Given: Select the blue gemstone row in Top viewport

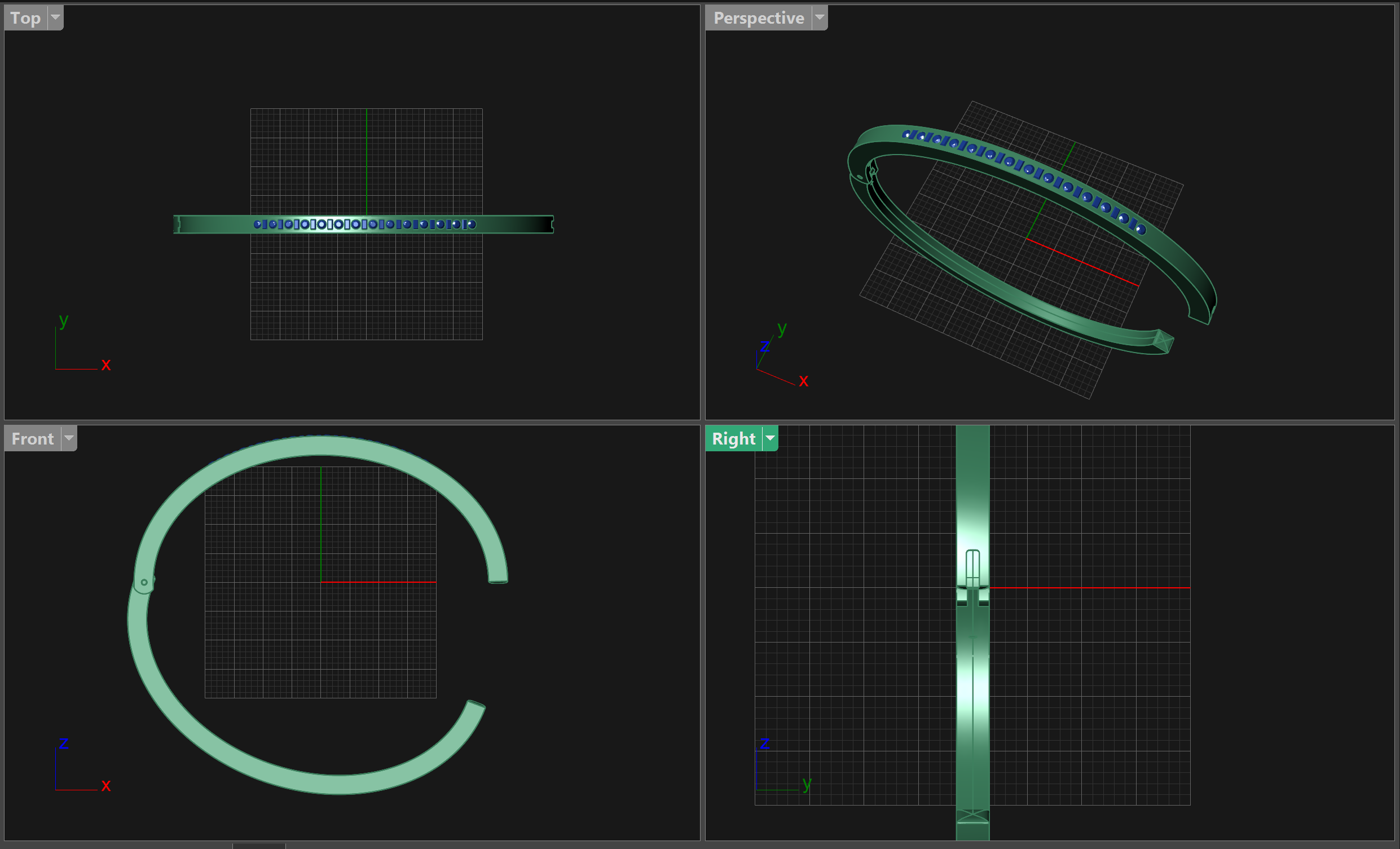Looking at the screenshot, I should point(365,225).
